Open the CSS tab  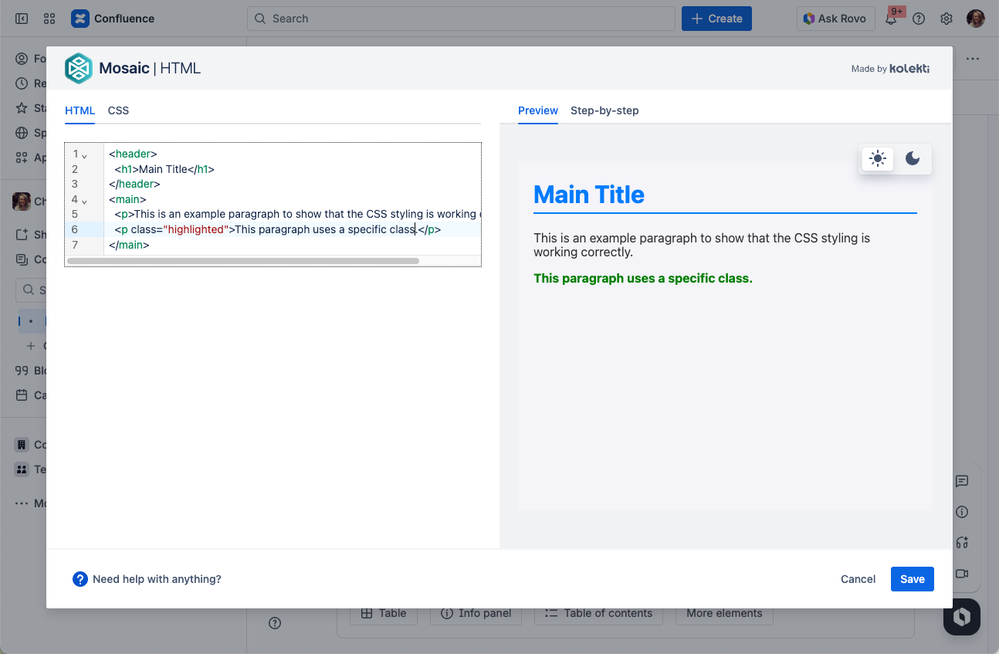(x=118, y=110)
